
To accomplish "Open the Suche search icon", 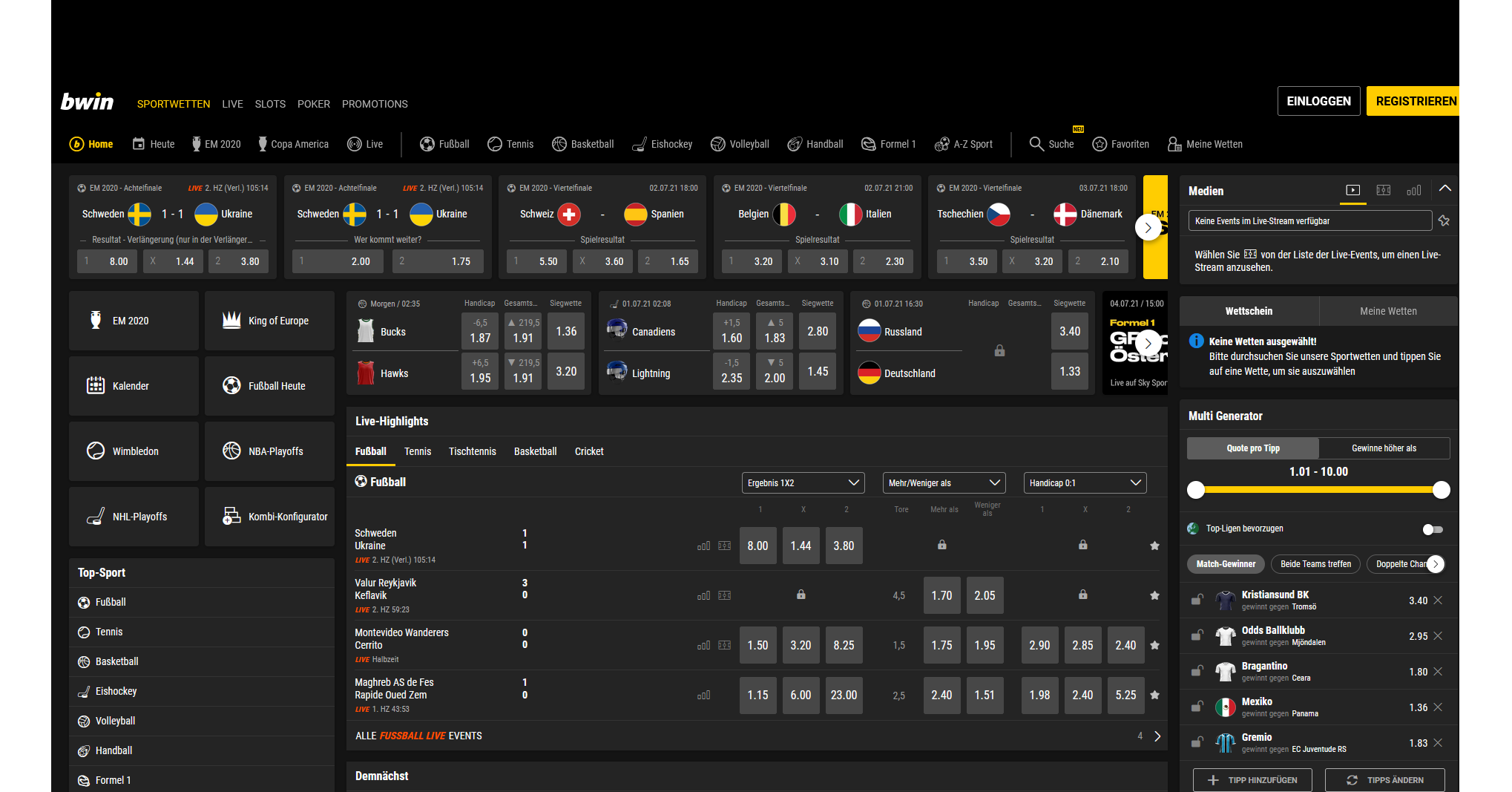I will pos(1036,144).
